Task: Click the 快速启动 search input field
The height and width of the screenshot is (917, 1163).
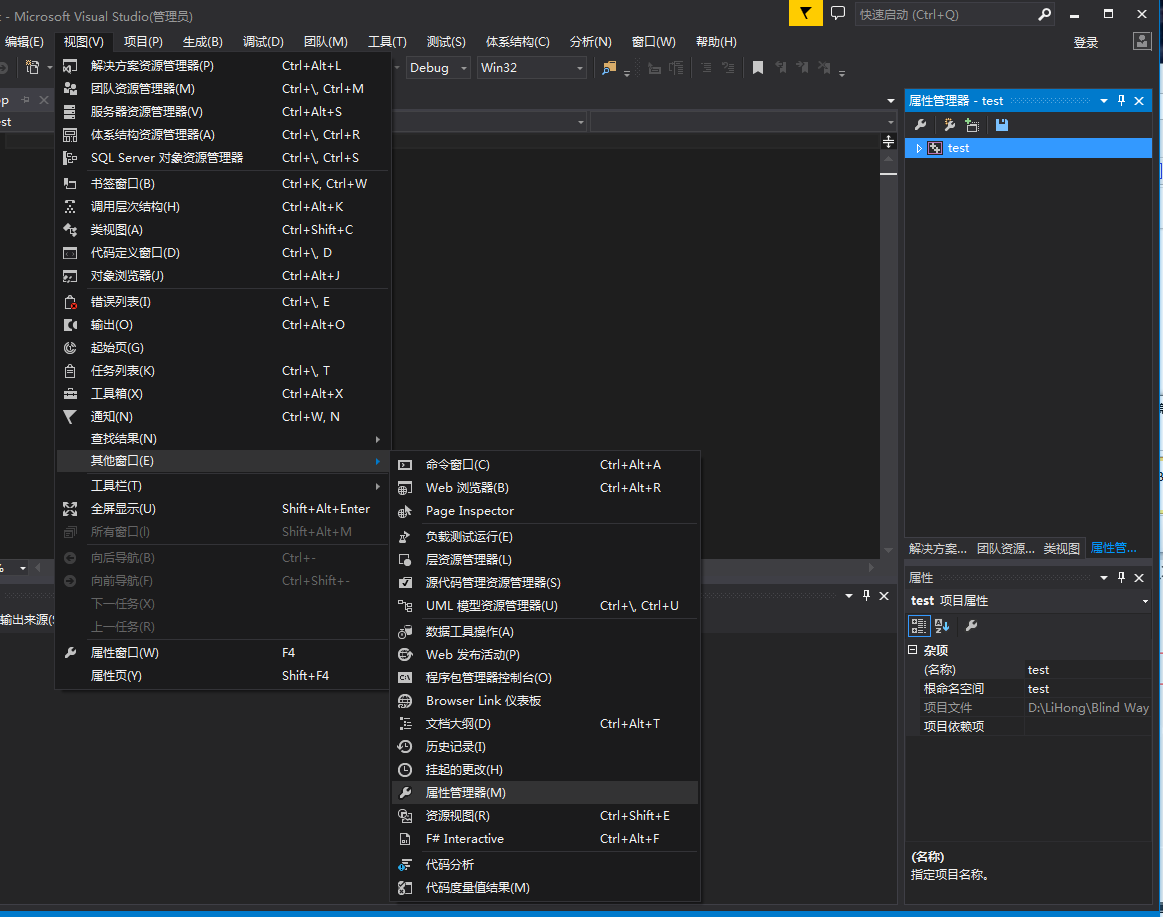Action: coord(946,14)
